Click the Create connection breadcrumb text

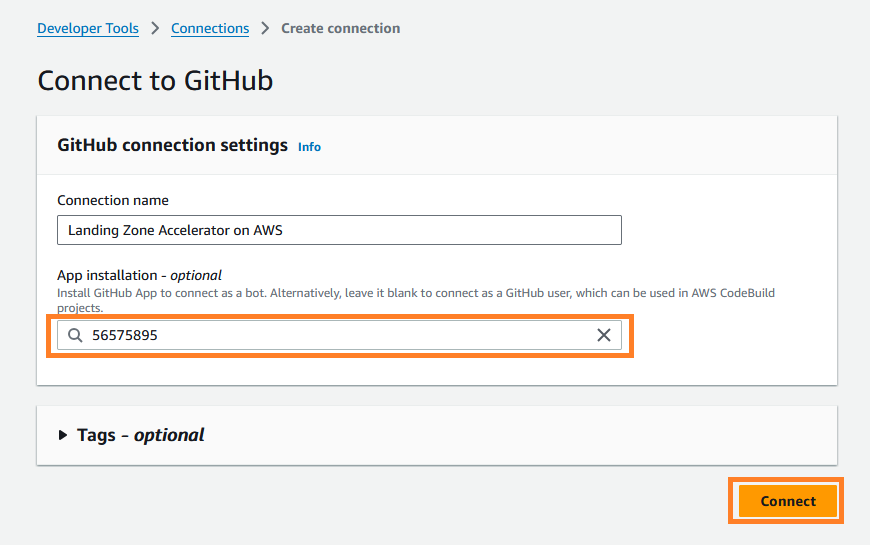pyautogui.click(x=341, y=28)
